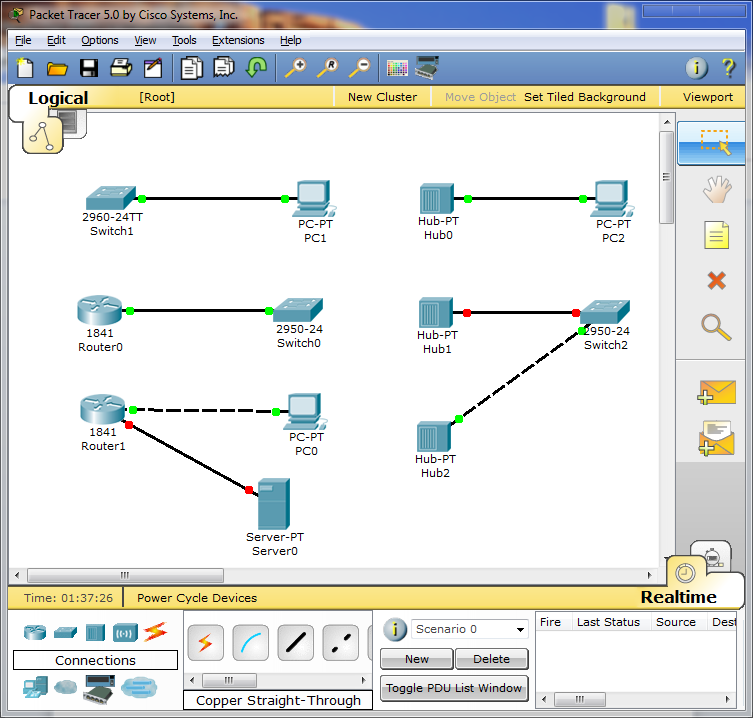Pick the Copper Straight-Through cable
Viewport: 753px width, 718px height.
click(296, 643)
